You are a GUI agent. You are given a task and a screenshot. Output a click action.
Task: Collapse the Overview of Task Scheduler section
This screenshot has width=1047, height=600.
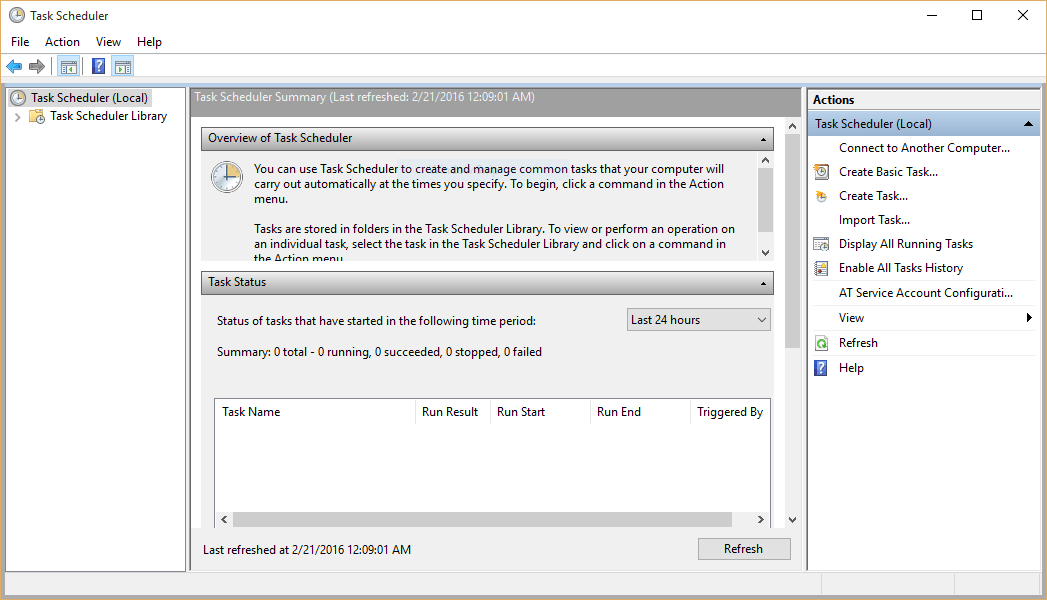pos(764,139)
